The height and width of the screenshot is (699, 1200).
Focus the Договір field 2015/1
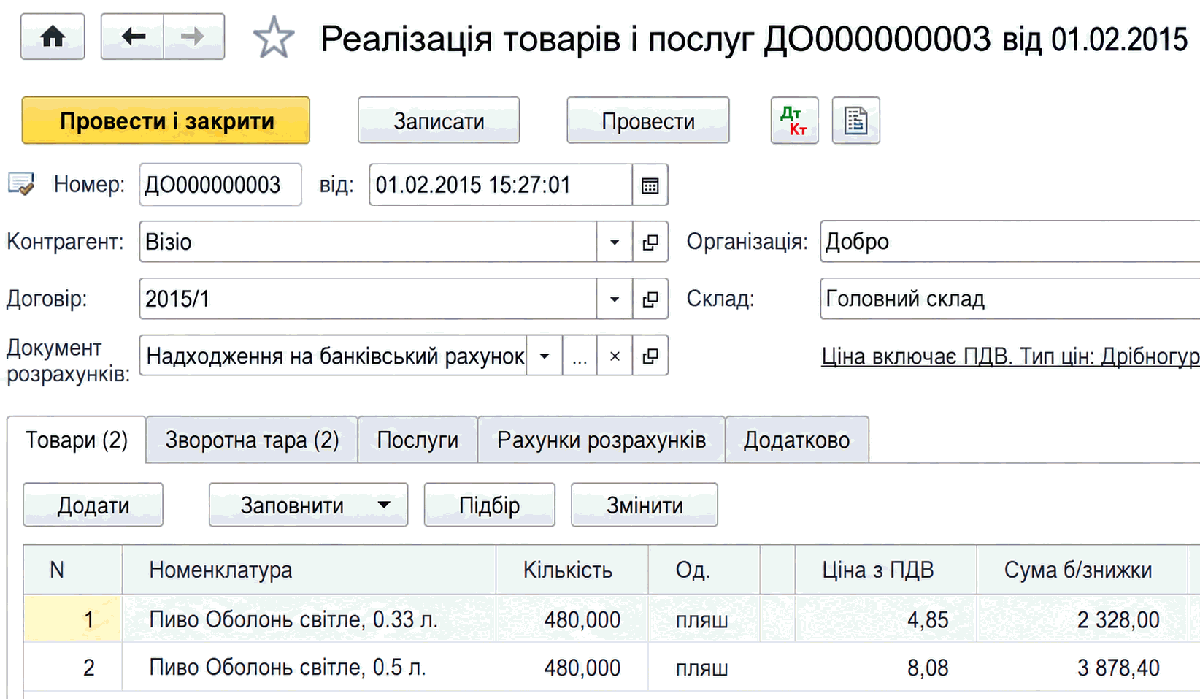point(369,299)
